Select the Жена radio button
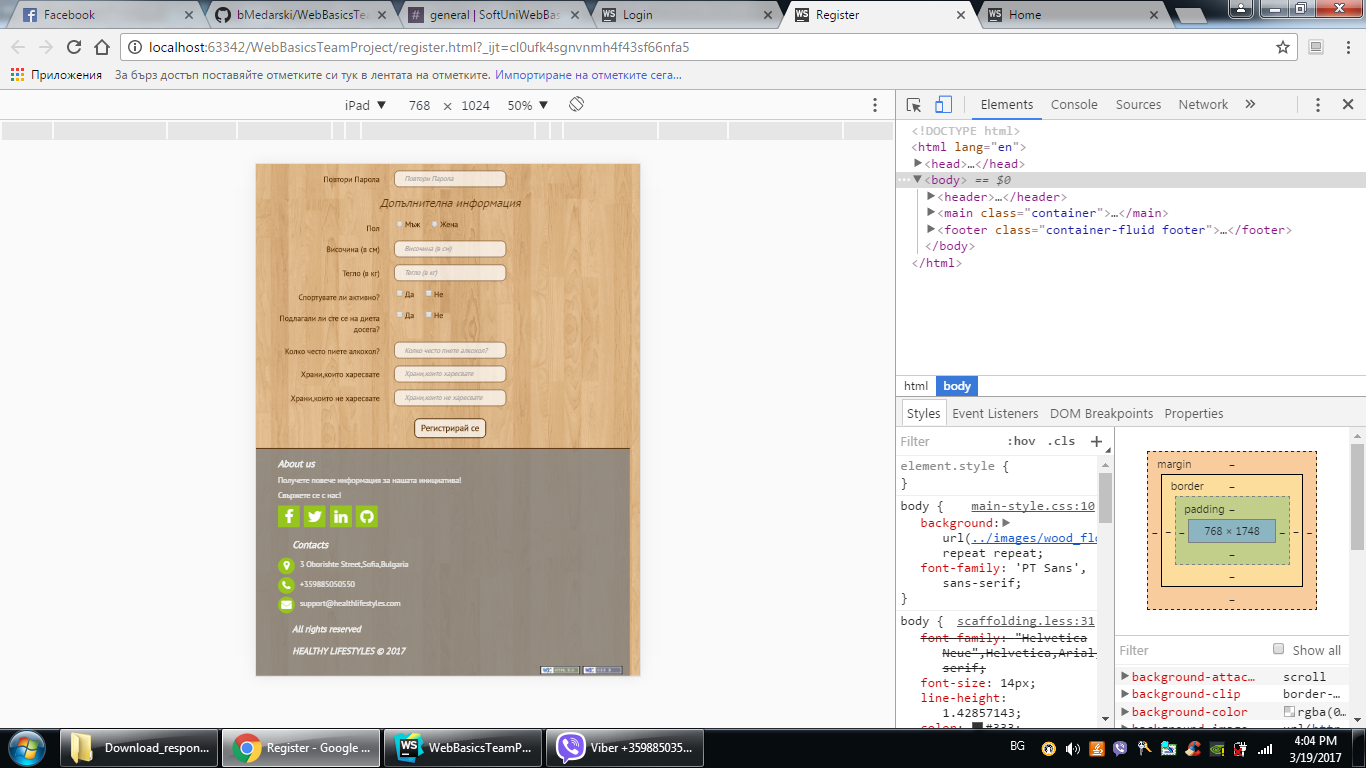This screenshot has width=1366, height=768. (435, 224)
